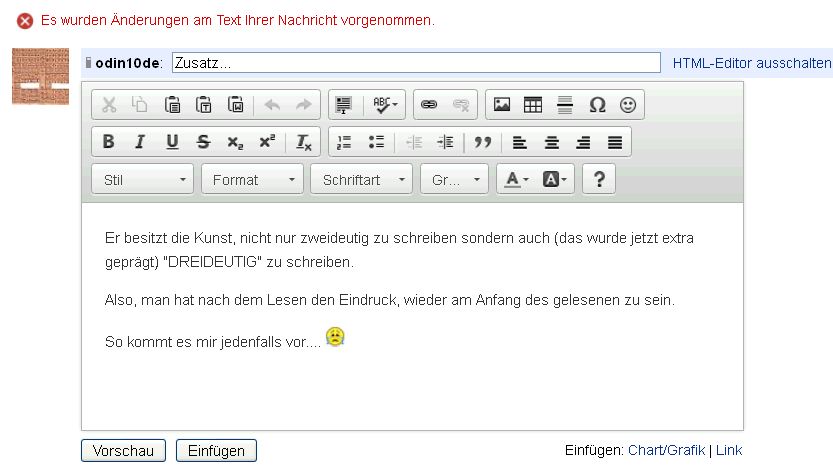Click the subject field containing 'Zusatz...'
The width and height of the screenshot is (833, 476).
click(x=416, y=63)
